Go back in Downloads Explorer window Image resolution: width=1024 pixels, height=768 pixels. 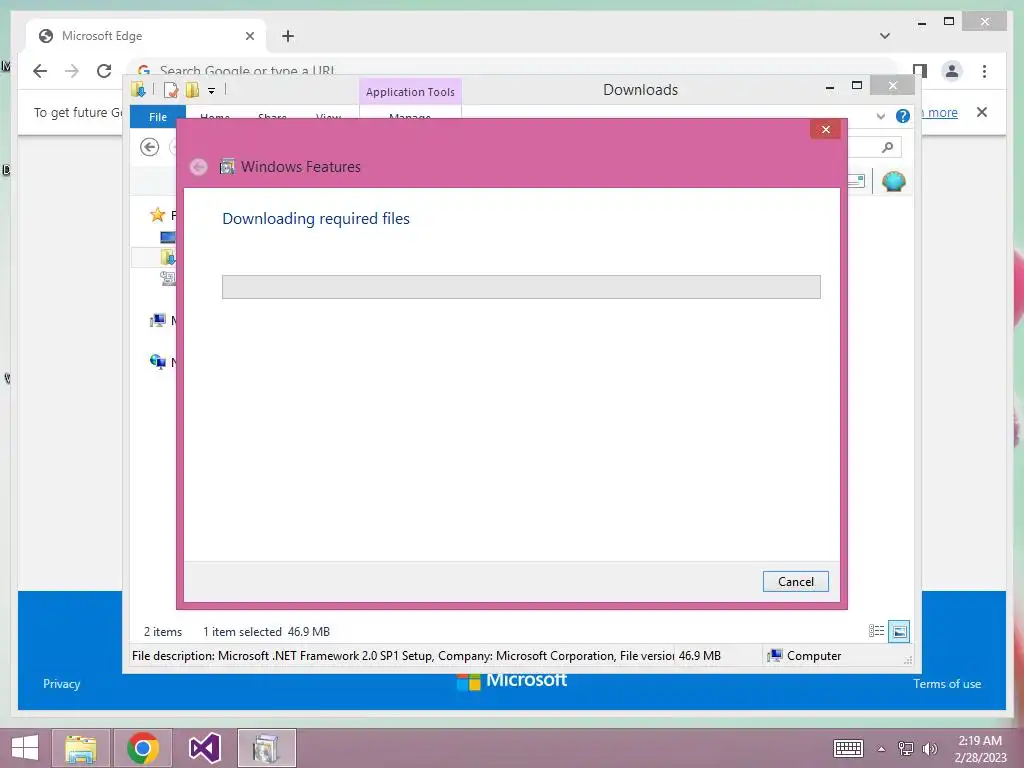click(x=150, y=147)
